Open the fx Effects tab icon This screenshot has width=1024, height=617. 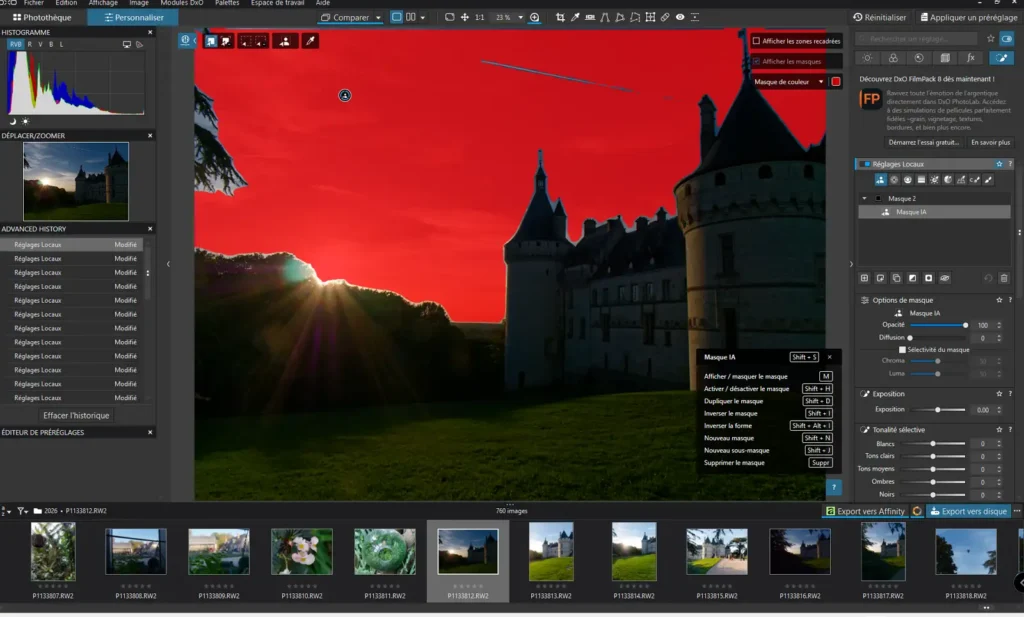(971, 58)
